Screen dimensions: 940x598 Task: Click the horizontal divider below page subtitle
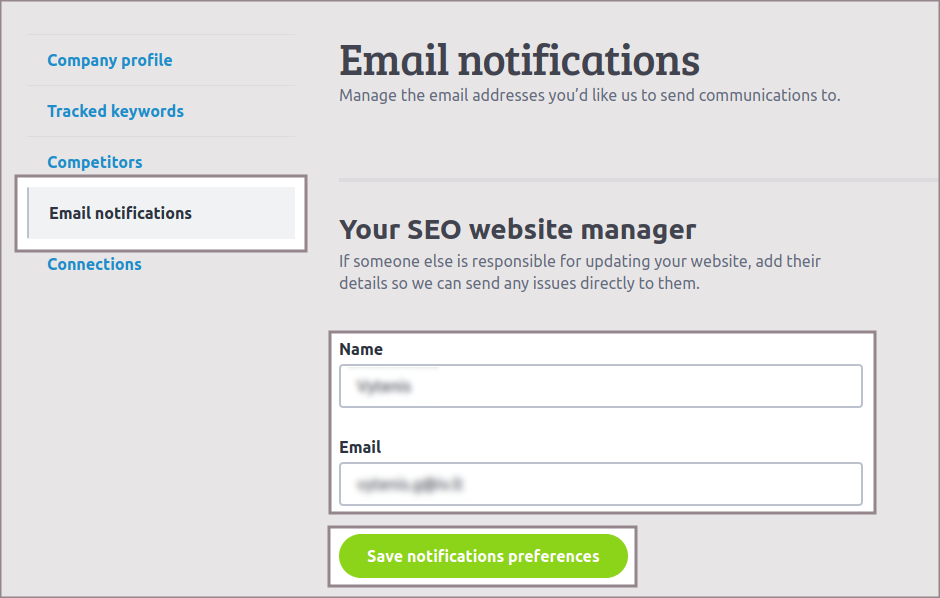pyautogui.click(x=630, y=180)
